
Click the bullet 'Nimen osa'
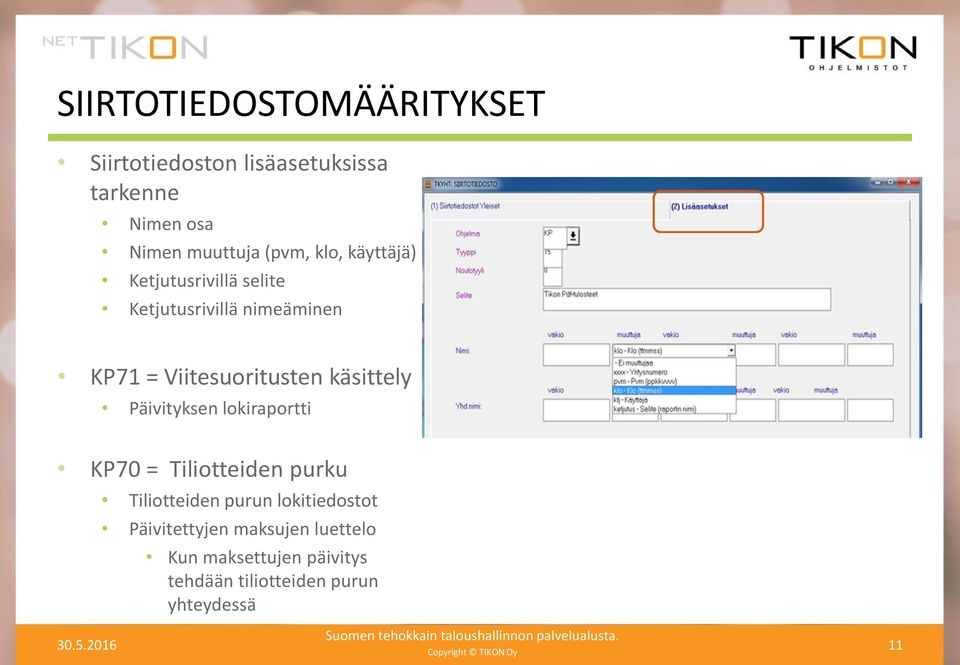click(171, 224)
